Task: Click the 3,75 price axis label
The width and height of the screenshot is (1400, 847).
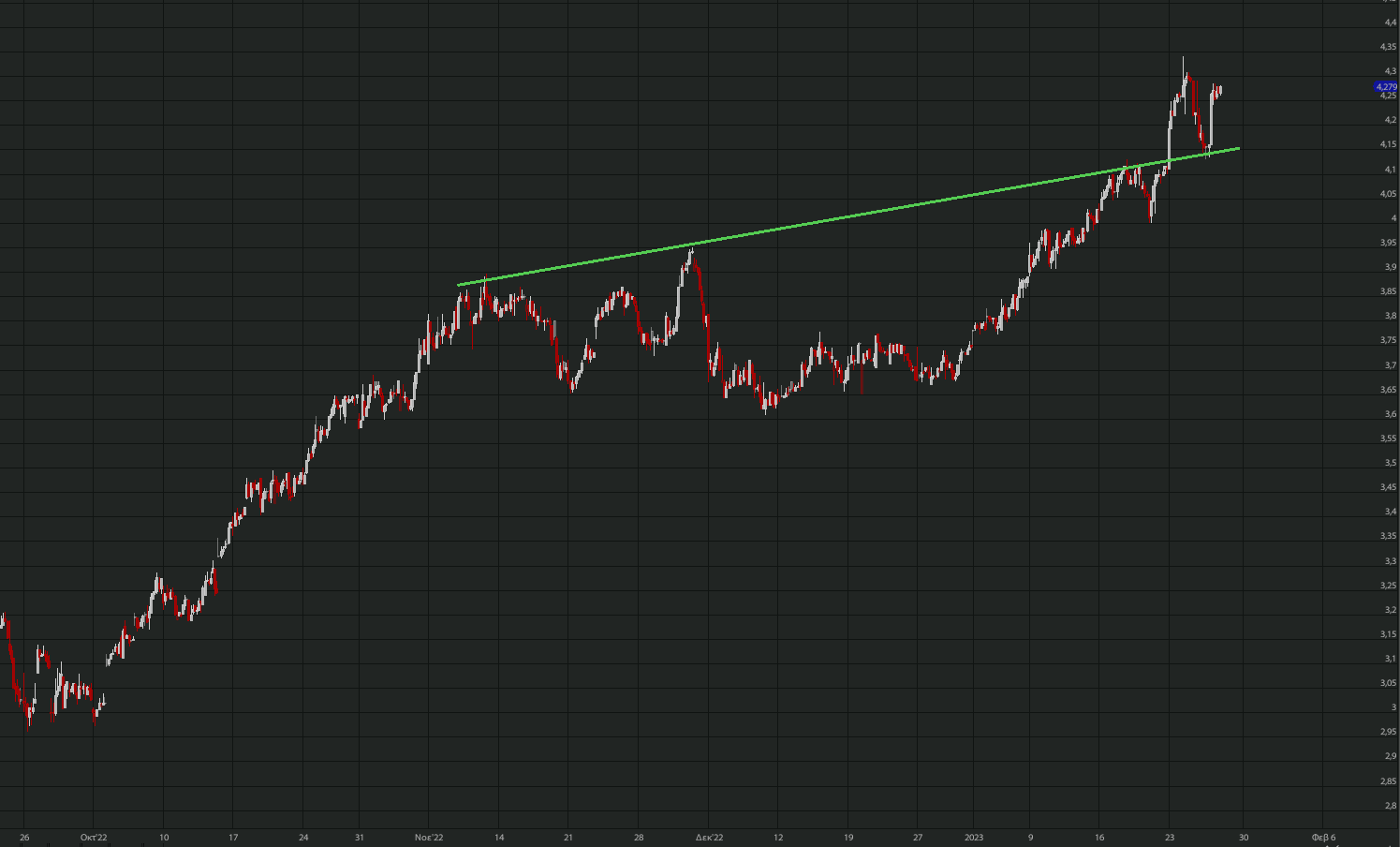Action: [x=1389, y=341]
